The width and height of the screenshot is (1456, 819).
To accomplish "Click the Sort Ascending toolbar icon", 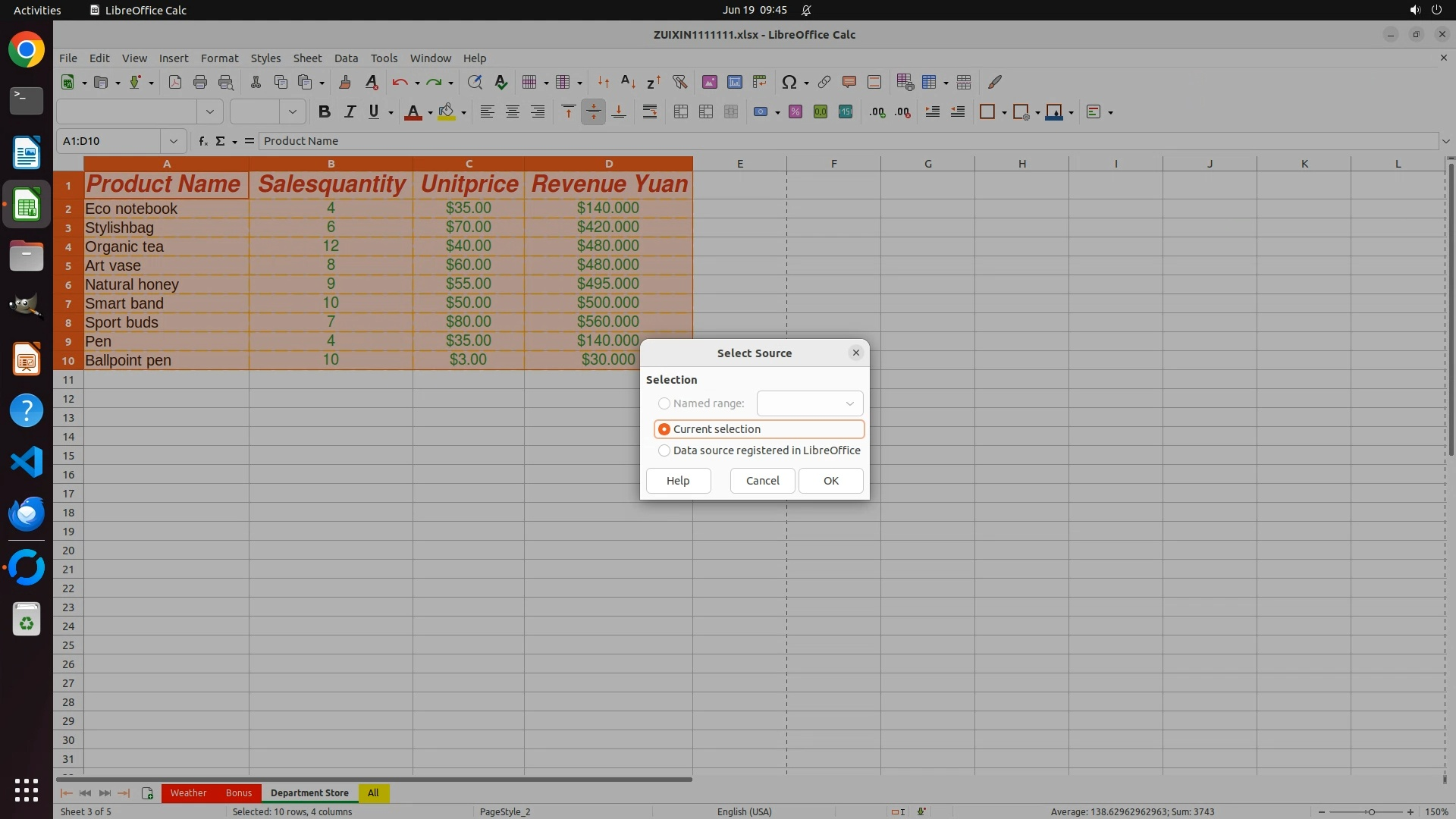I will pyautogui.click(x=628, y=82).
